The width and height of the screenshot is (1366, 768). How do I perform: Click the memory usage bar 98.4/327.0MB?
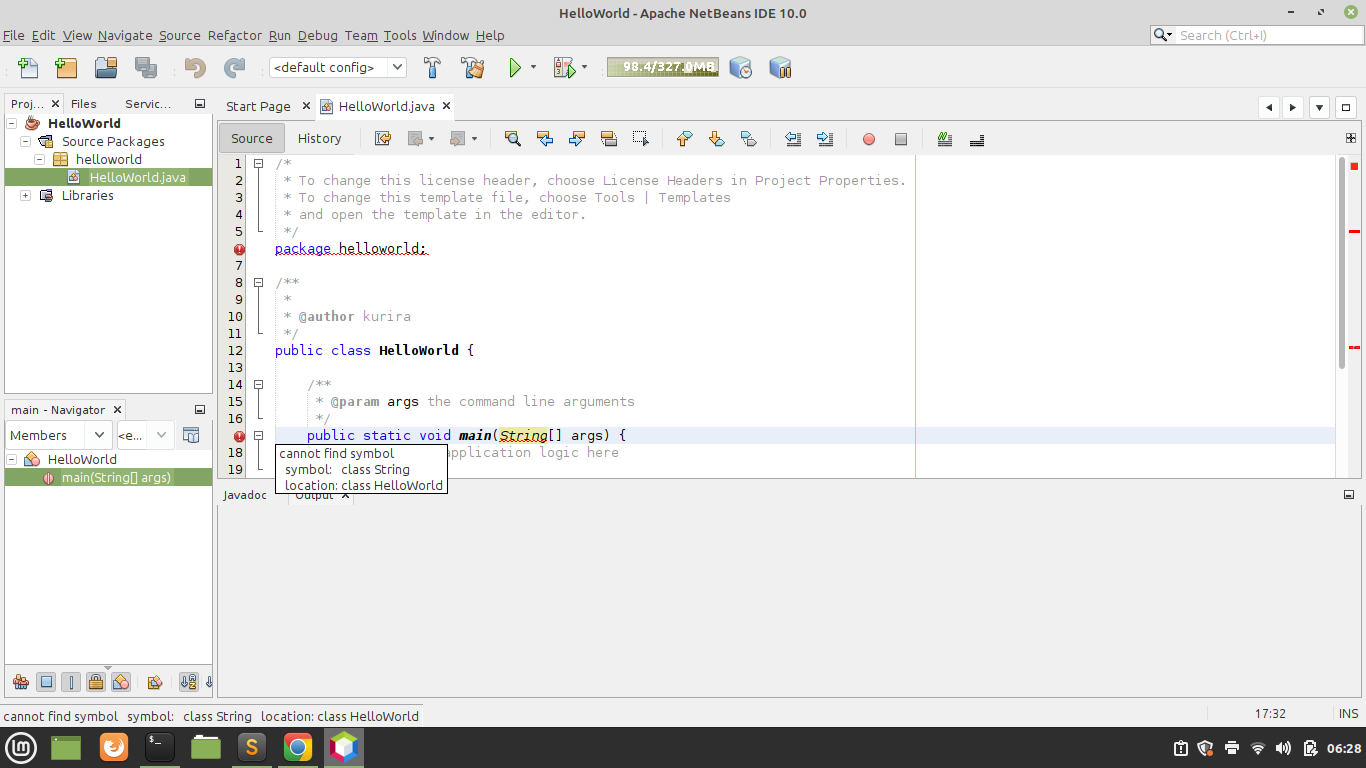coord(662,68)
